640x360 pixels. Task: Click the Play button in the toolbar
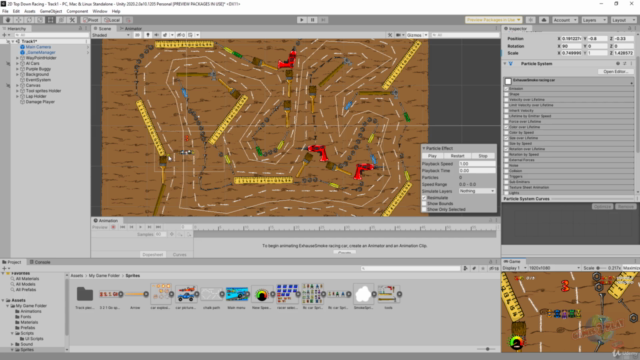click(302, 20)
